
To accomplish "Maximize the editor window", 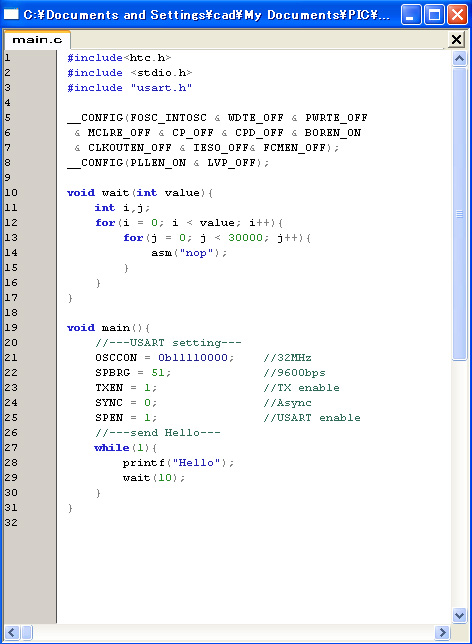I will pyautogui.click(x=434, y=15).
